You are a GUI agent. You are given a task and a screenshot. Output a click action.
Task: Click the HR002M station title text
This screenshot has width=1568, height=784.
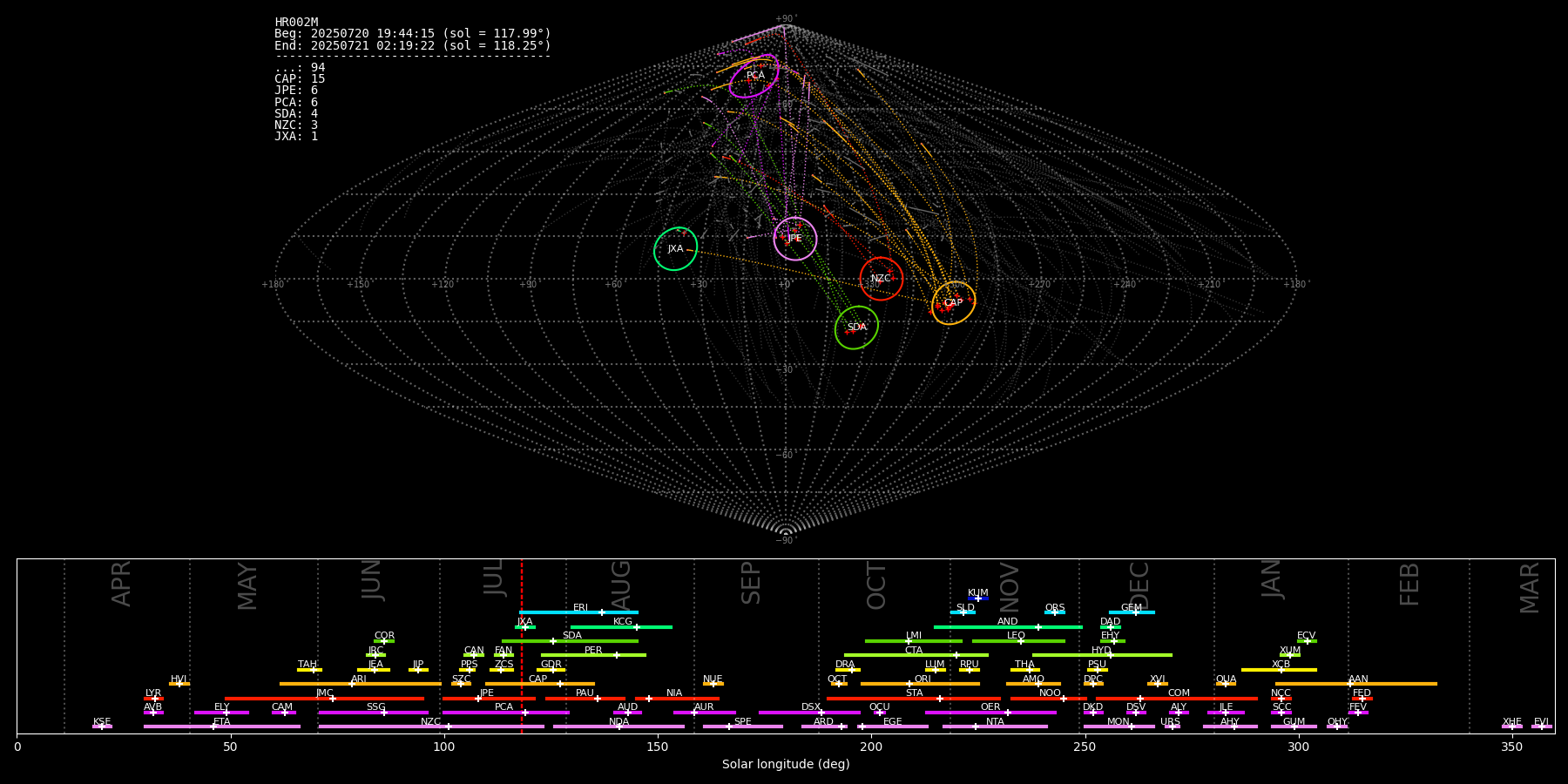[x=296, y=23]
